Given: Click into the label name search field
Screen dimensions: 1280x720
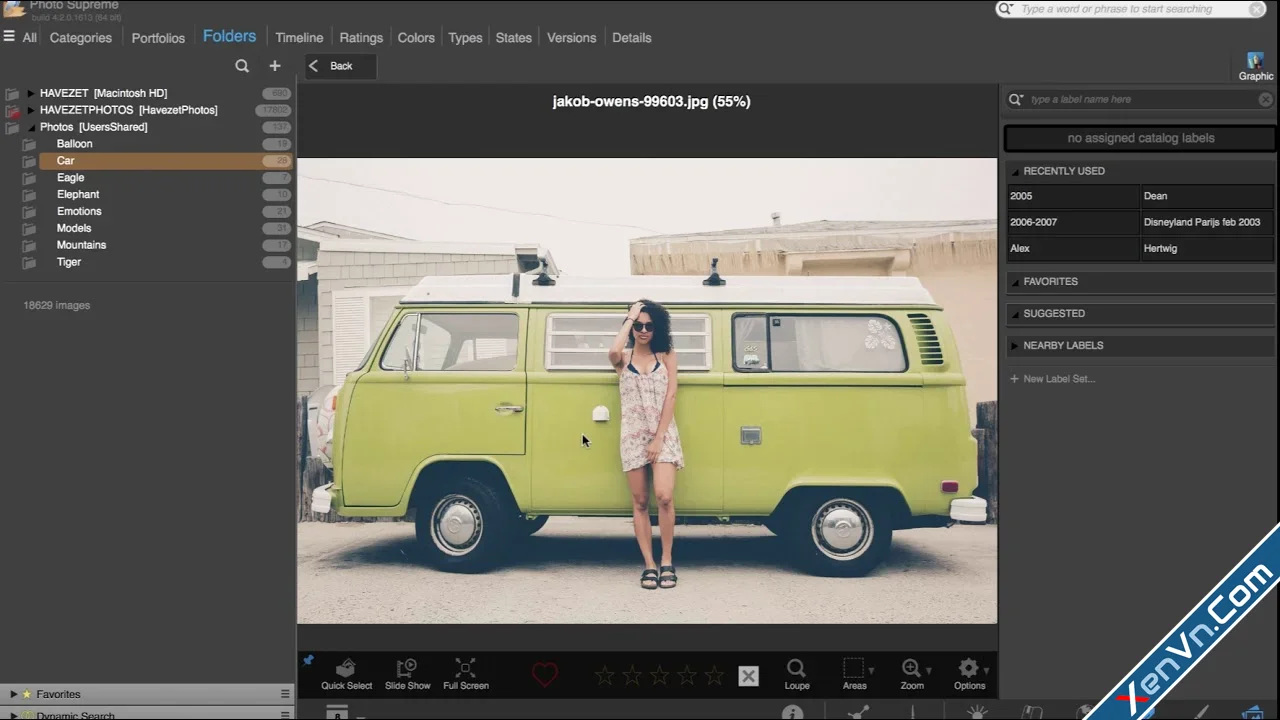Looking at the screenshot, I should tap(1139, 100).
